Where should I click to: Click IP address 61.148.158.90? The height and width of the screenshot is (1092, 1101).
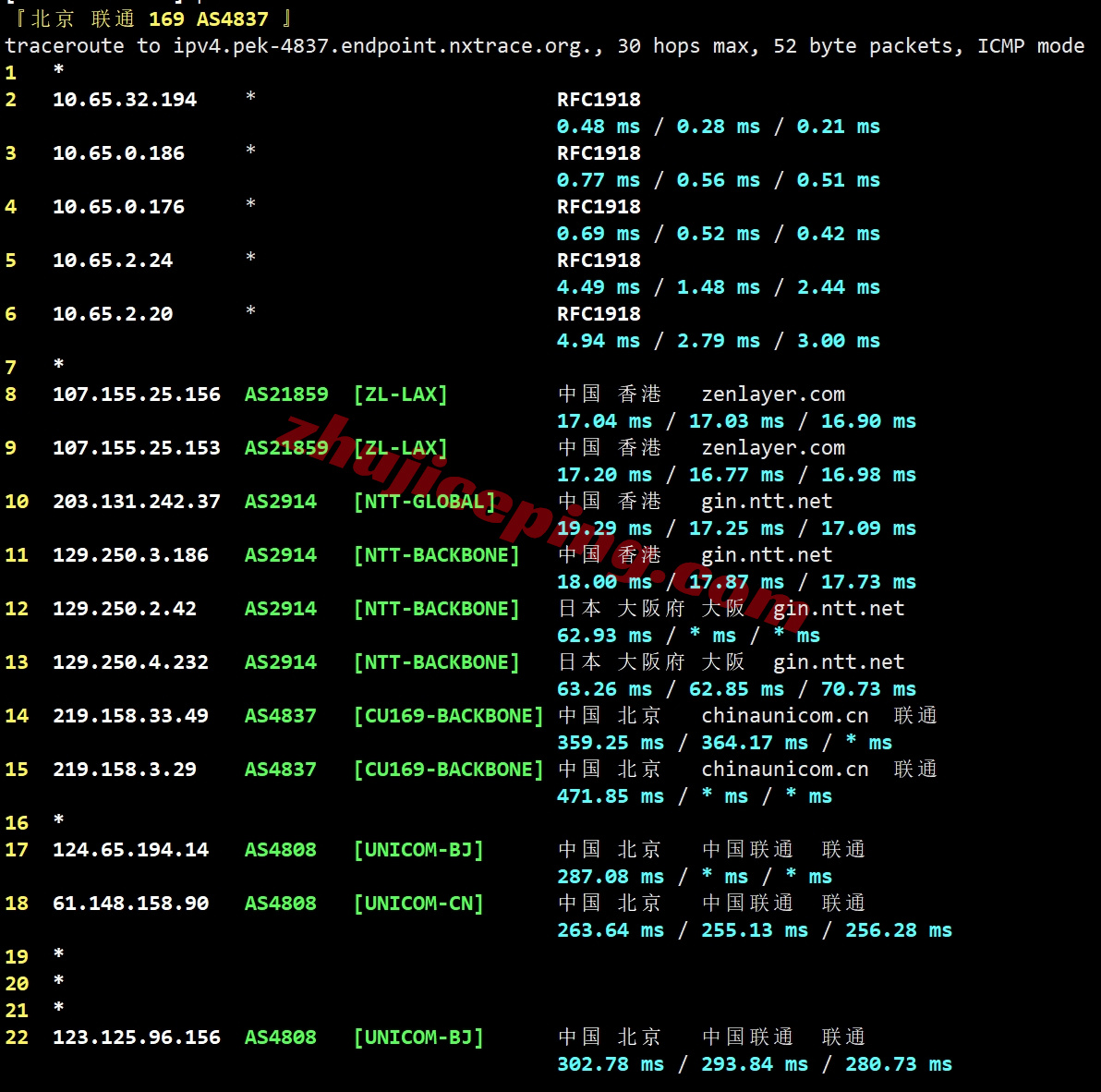130,904
